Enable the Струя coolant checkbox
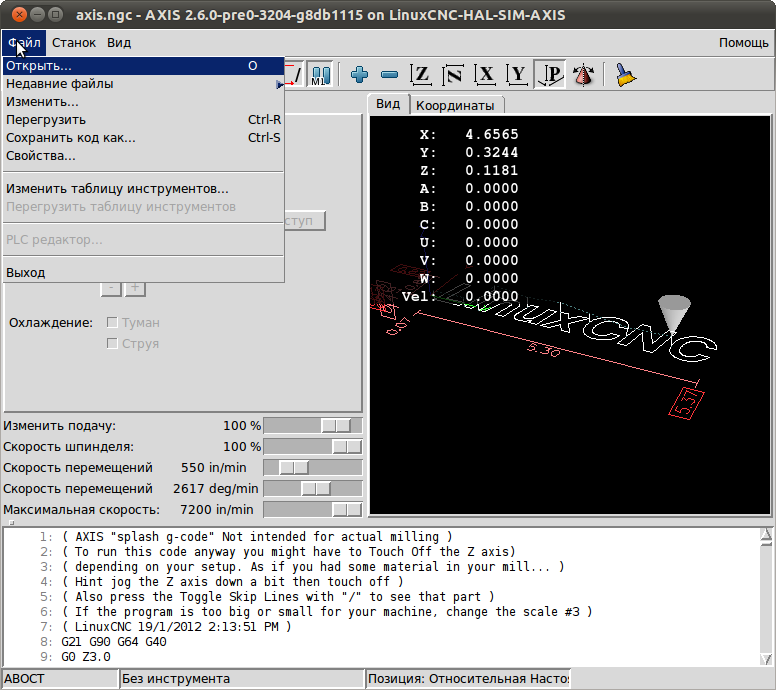Image resolution: width=776 pixels, height=690 pixels. [112, 344]
